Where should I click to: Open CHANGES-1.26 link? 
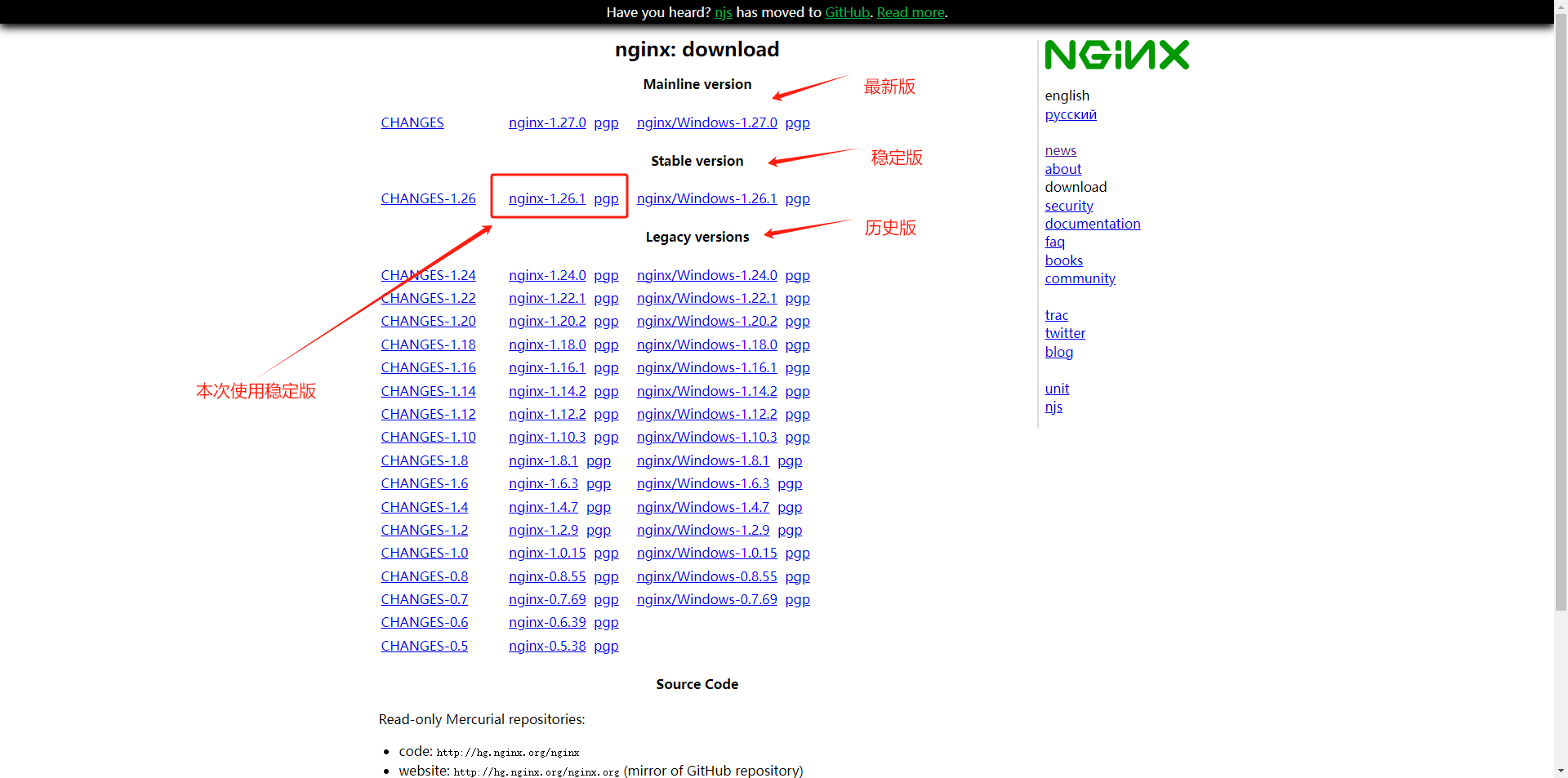(428, 198)
